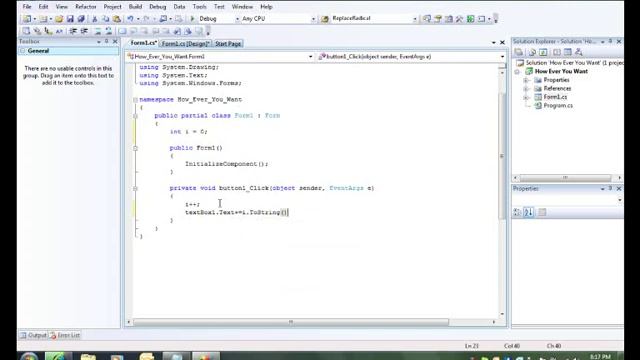Image resolution: width=640 pixels, height=360 pixels.
Task: Save the current file with Save icon
Action: 70,19
